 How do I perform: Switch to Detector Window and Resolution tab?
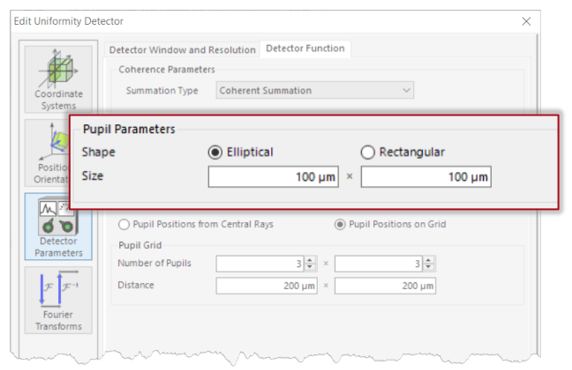pyautogui.click(x=182, y=50)
